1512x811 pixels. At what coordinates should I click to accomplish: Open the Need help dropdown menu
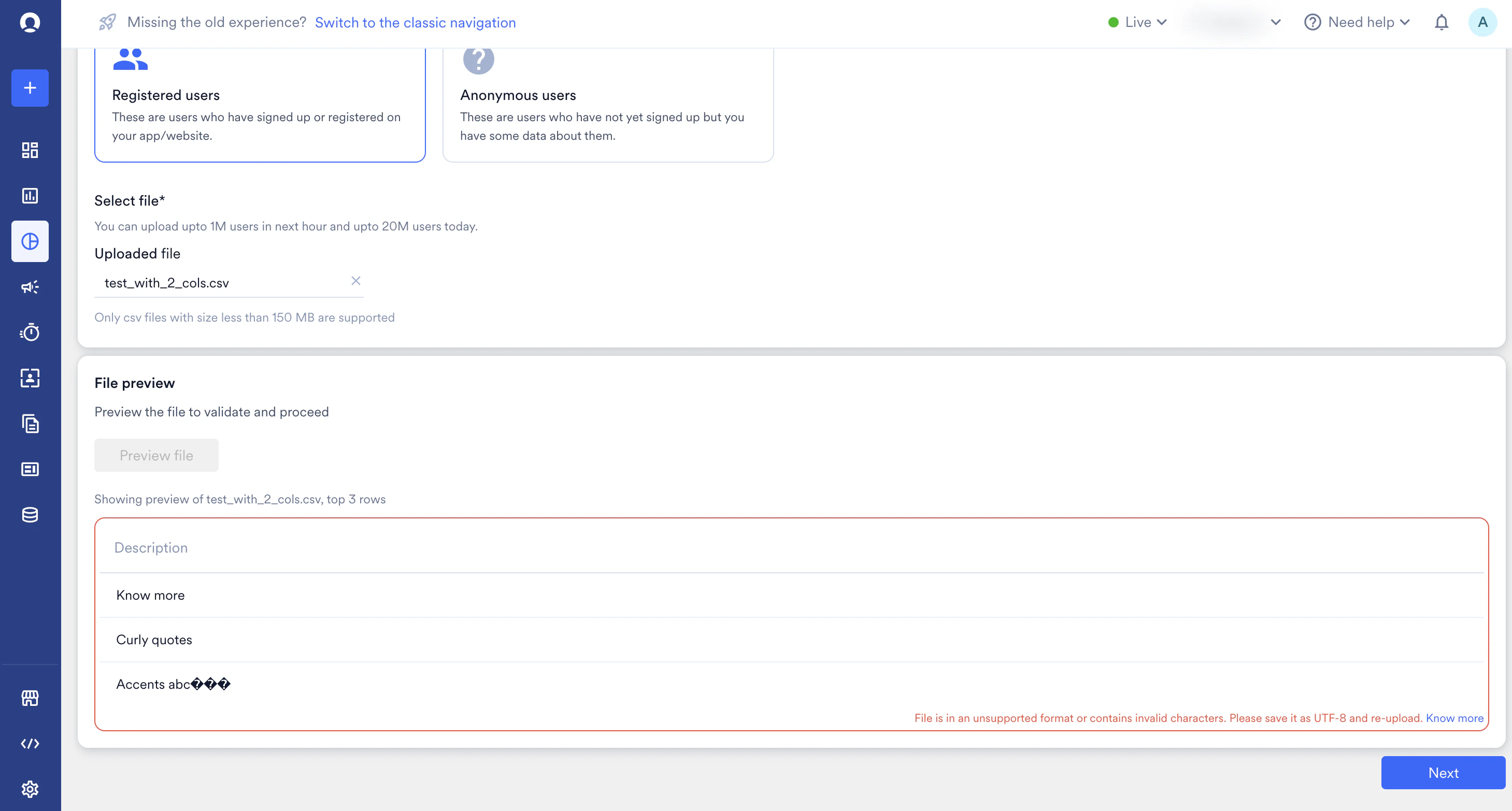point(1357,22)
